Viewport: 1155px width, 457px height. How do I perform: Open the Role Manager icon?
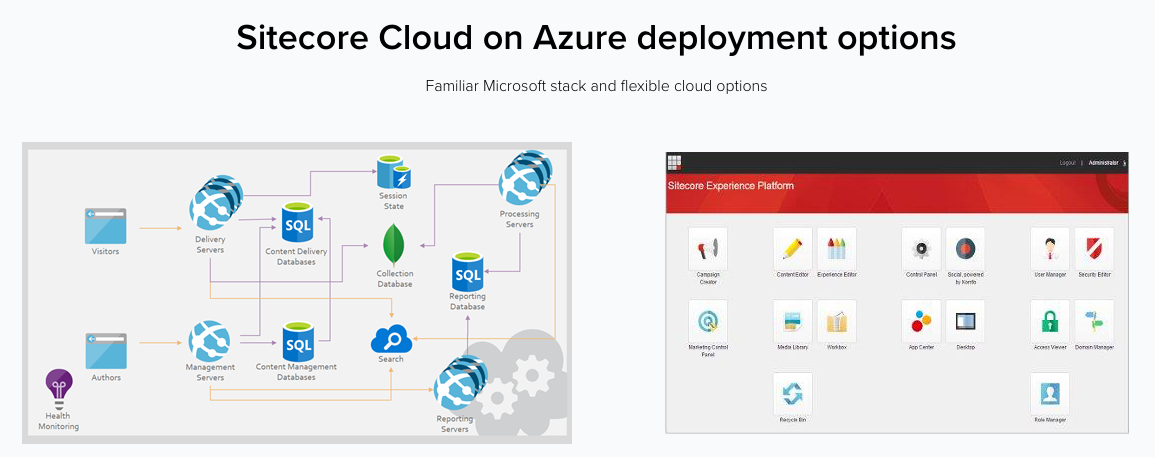click(1050, 393)
